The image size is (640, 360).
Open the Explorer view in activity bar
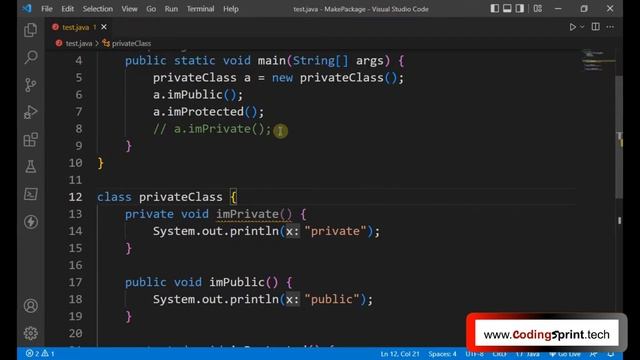(x=31, y=30)
